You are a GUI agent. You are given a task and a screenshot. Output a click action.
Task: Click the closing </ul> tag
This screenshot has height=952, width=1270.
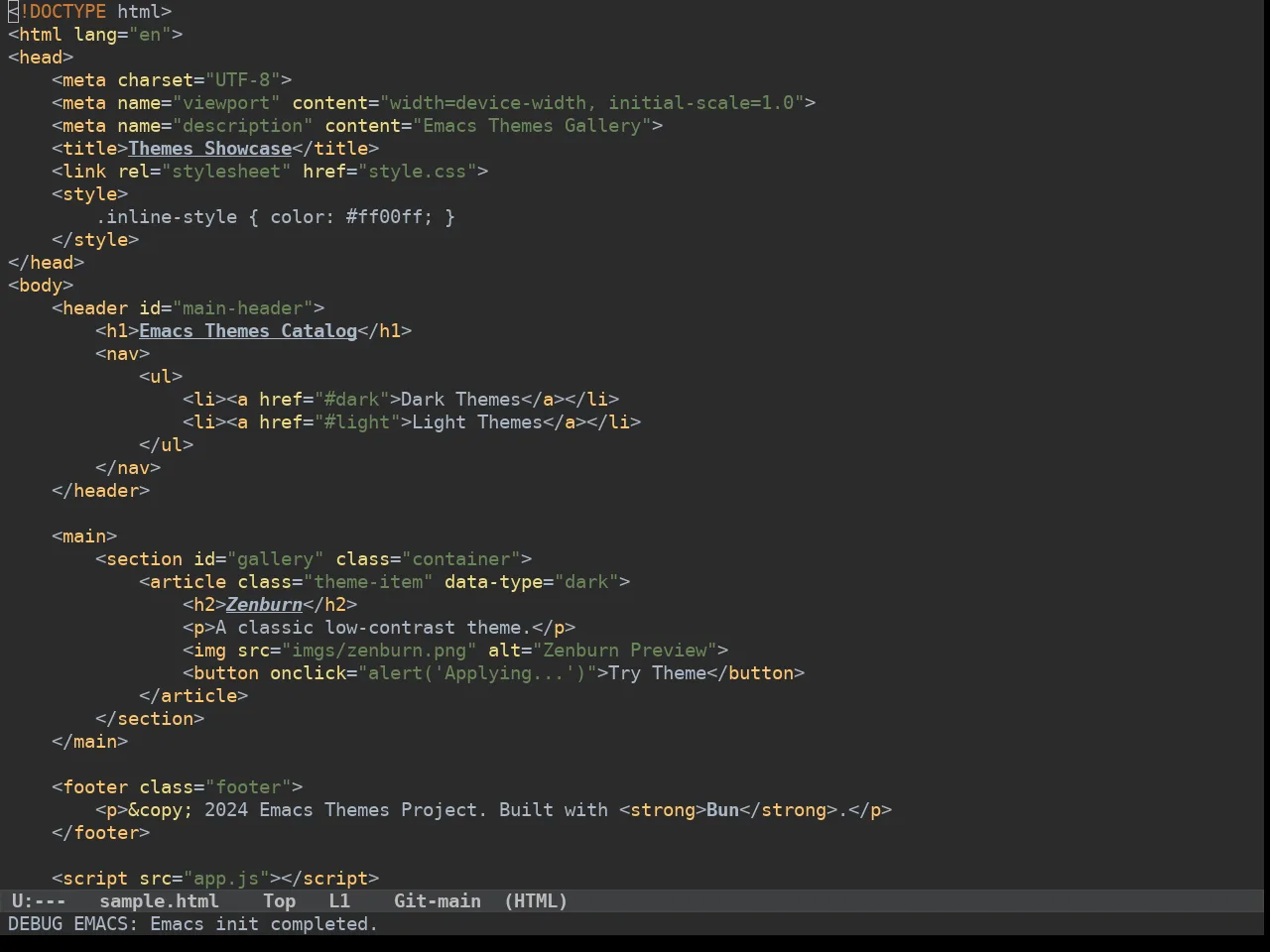[167, 445]
